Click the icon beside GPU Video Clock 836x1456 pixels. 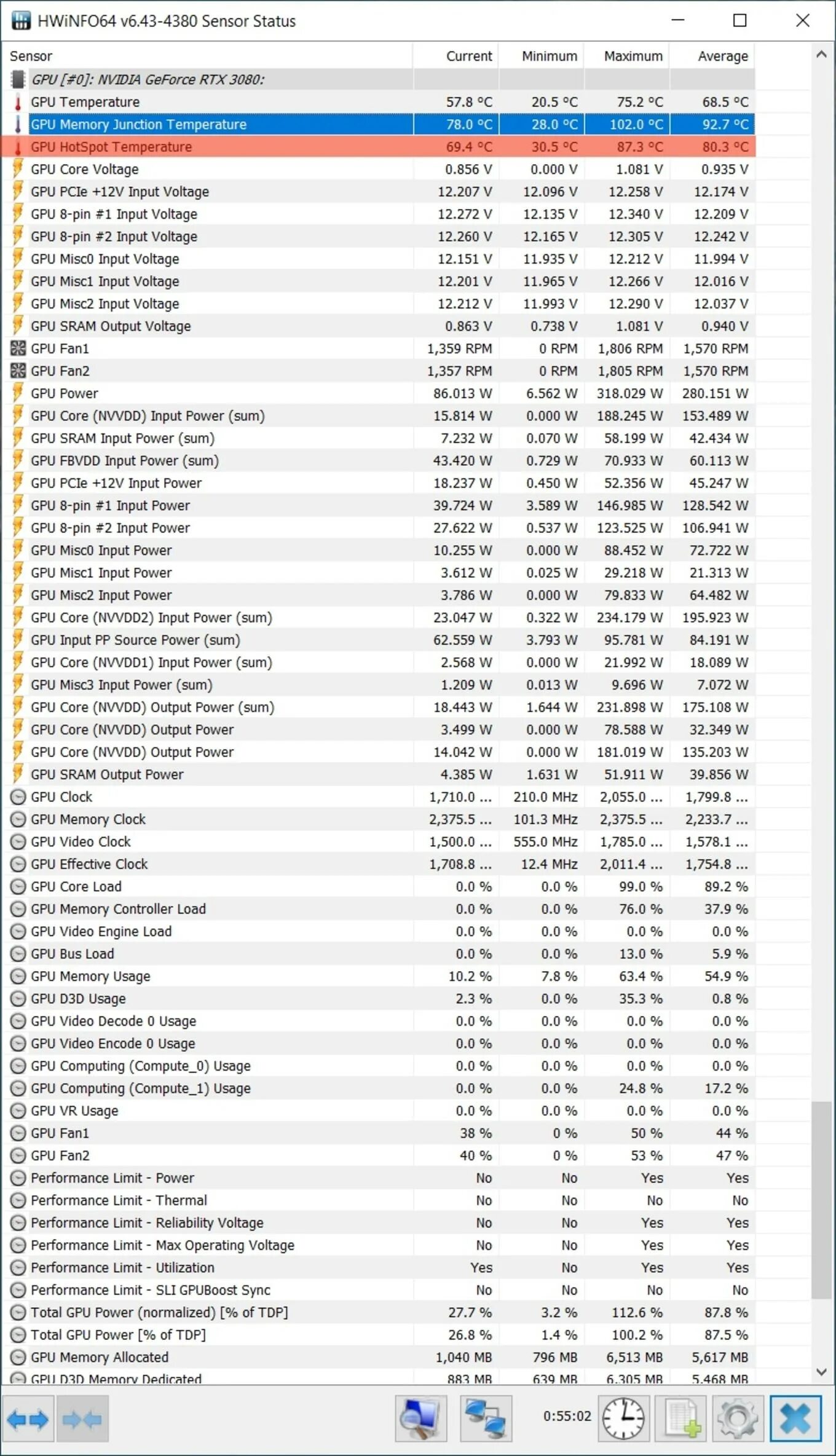tap(18, 842)
